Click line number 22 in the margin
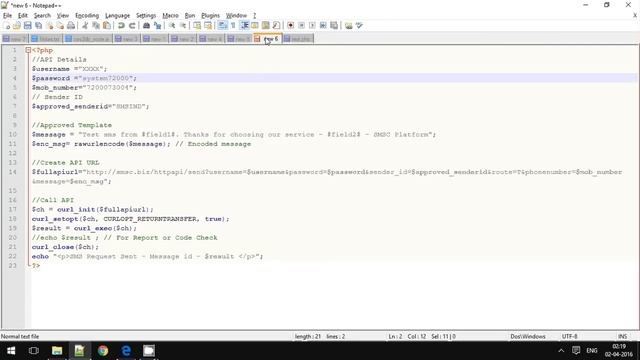The image size is (640, 360). pyautogui.click(x=13, y=256)
